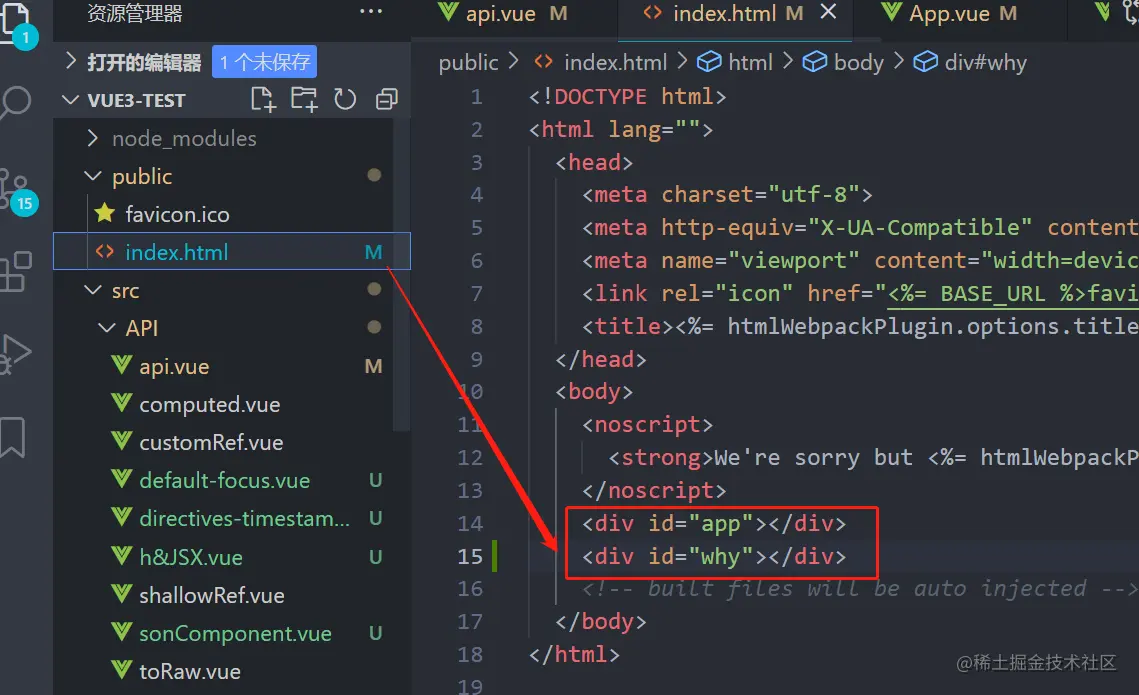Image resolution: width=1139 pixels, height=695 pixels.
Task: Open the Search view in activity bar
Action: click(16, 102)
